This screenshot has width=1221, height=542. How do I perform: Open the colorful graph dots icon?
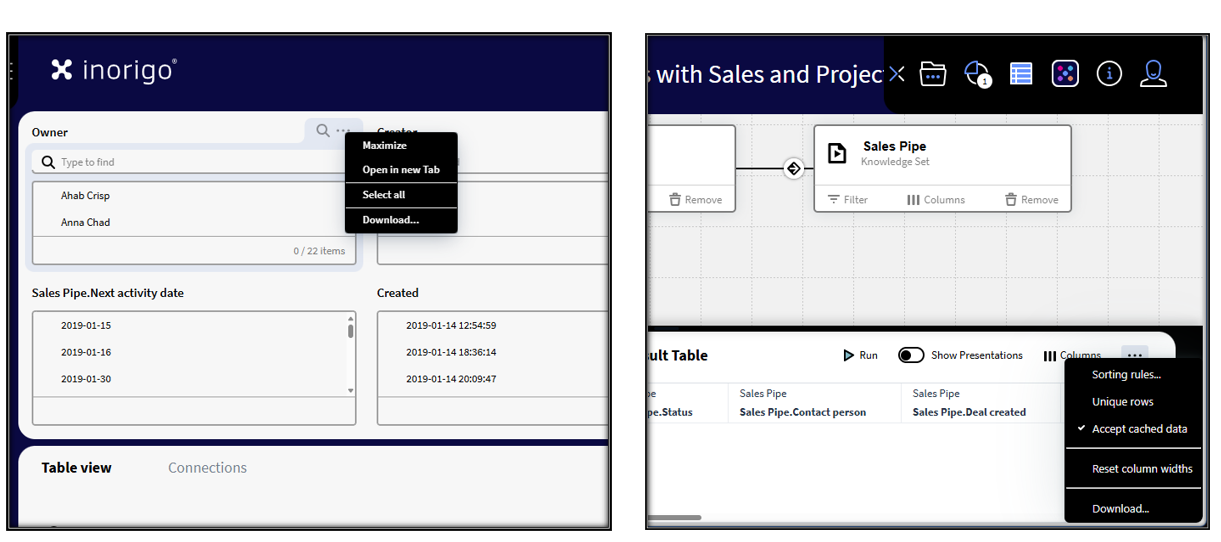point(1065,74)
